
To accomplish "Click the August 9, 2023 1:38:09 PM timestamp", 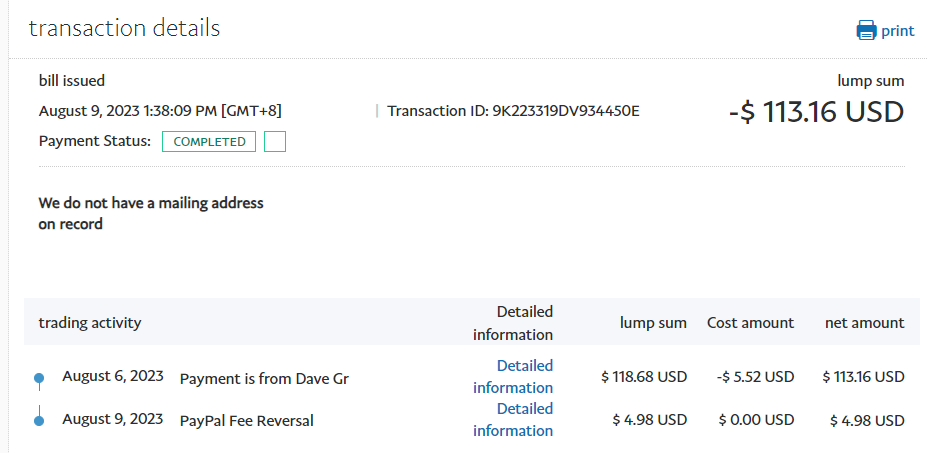I will pos(166,111).
